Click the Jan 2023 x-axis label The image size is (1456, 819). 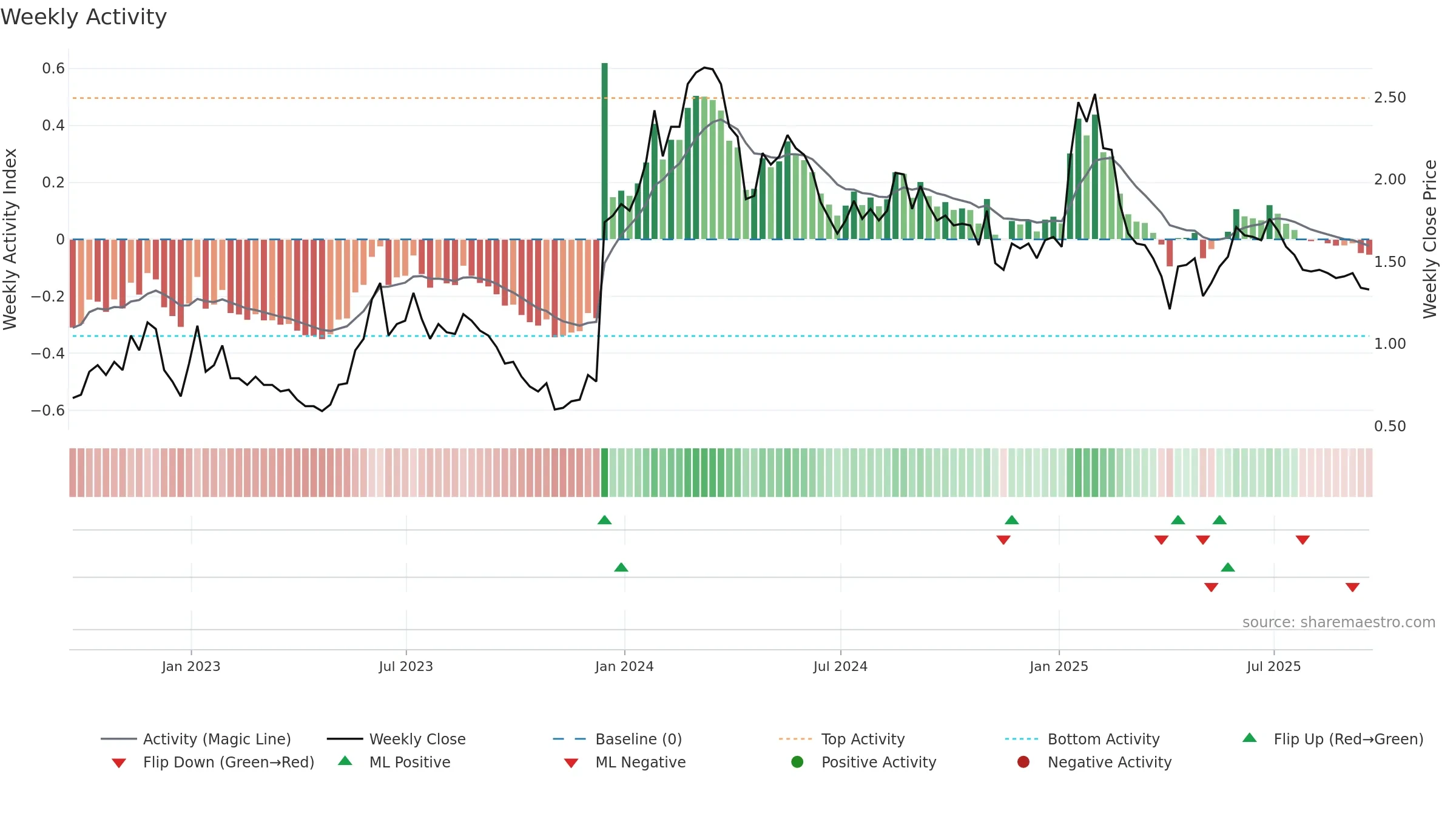coord(191,667)
